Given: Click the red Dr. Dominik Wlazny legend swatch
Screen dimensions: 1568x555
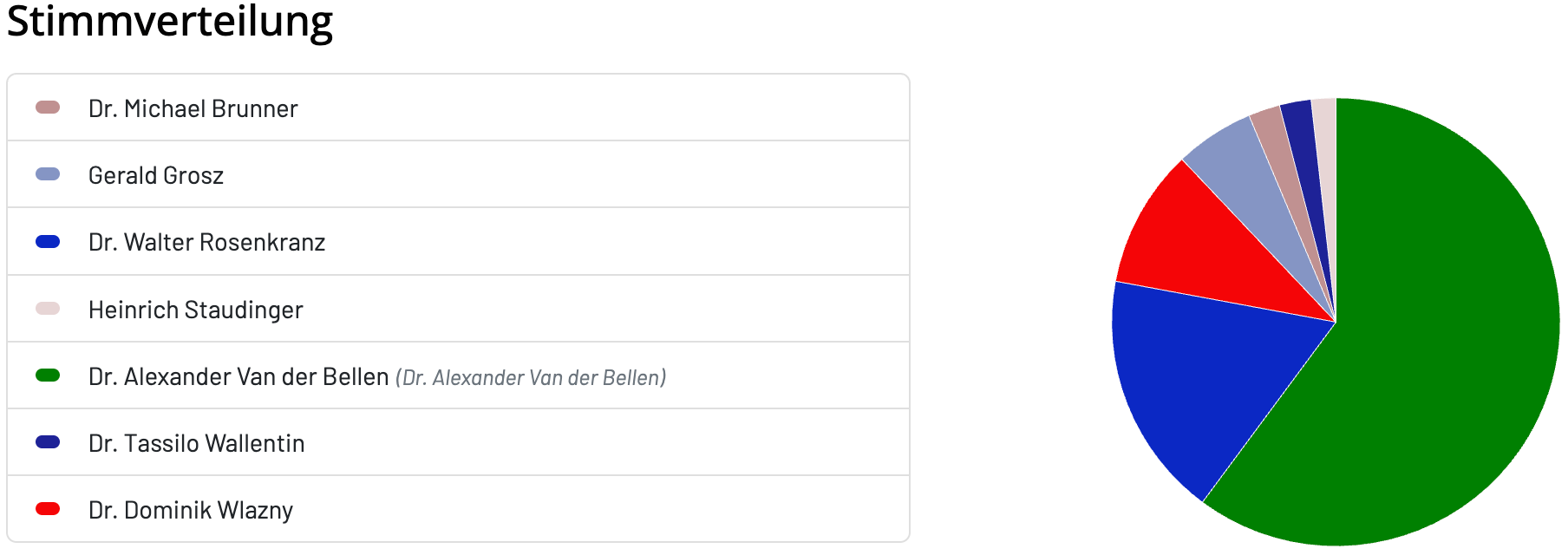Looking at the screenshot, I should pyautogui.click(x=48, y=509).
